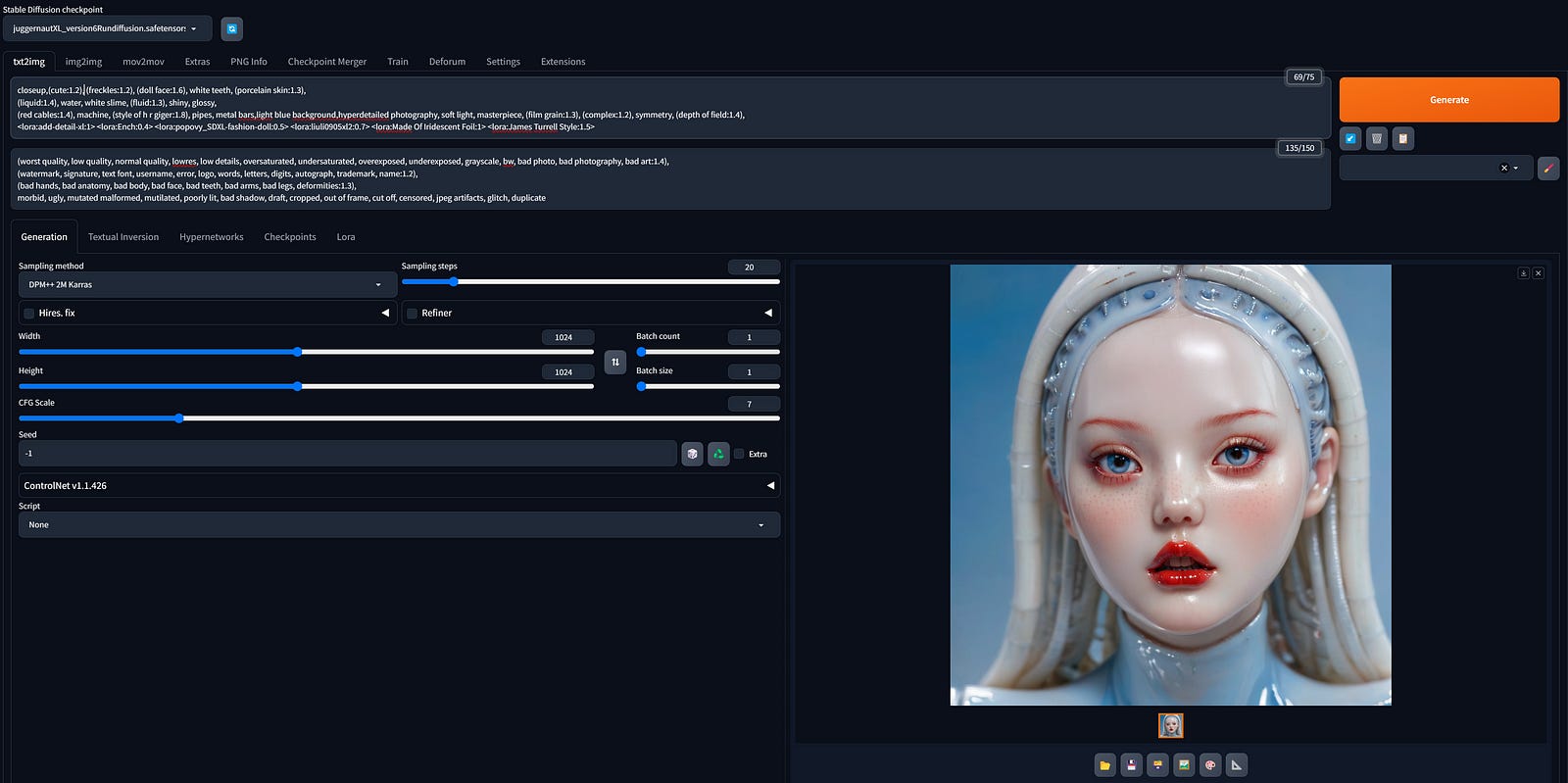Screen dimensions: 1568x783
Task: Tick the Extra seed checkbox
Action: [x=740, y=454]
